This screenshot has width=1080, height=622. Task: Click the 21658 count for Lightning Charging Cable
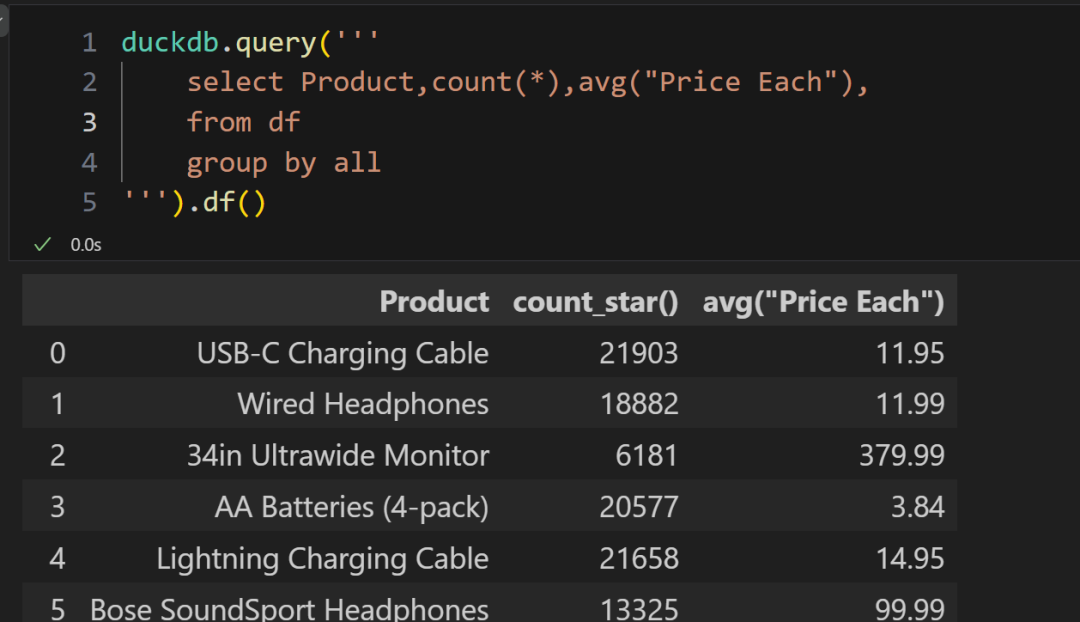[638, 558]
